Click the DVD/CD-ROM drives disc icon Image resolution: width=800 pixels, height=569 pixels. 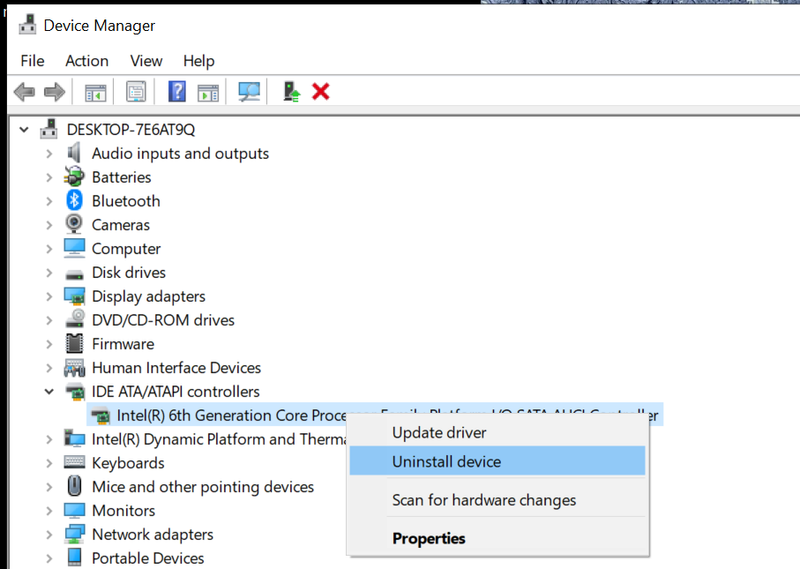[x=76, y=319]
